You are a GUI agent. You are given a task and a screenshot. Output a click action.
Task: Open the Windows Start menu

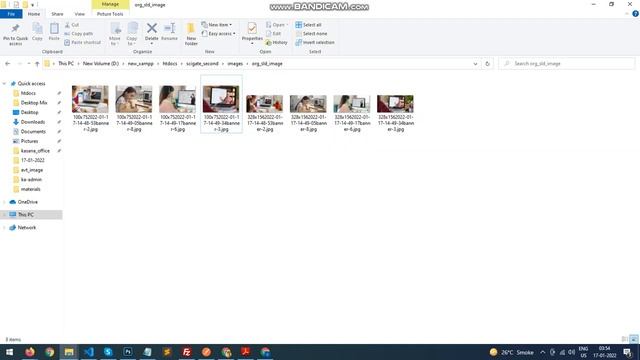click(9, 352)
